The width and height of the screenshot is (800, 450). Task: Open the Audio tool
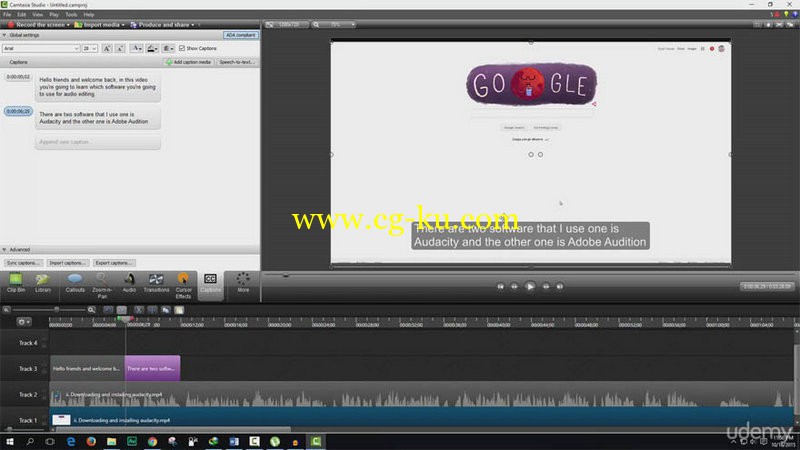[x=129, y=283]
